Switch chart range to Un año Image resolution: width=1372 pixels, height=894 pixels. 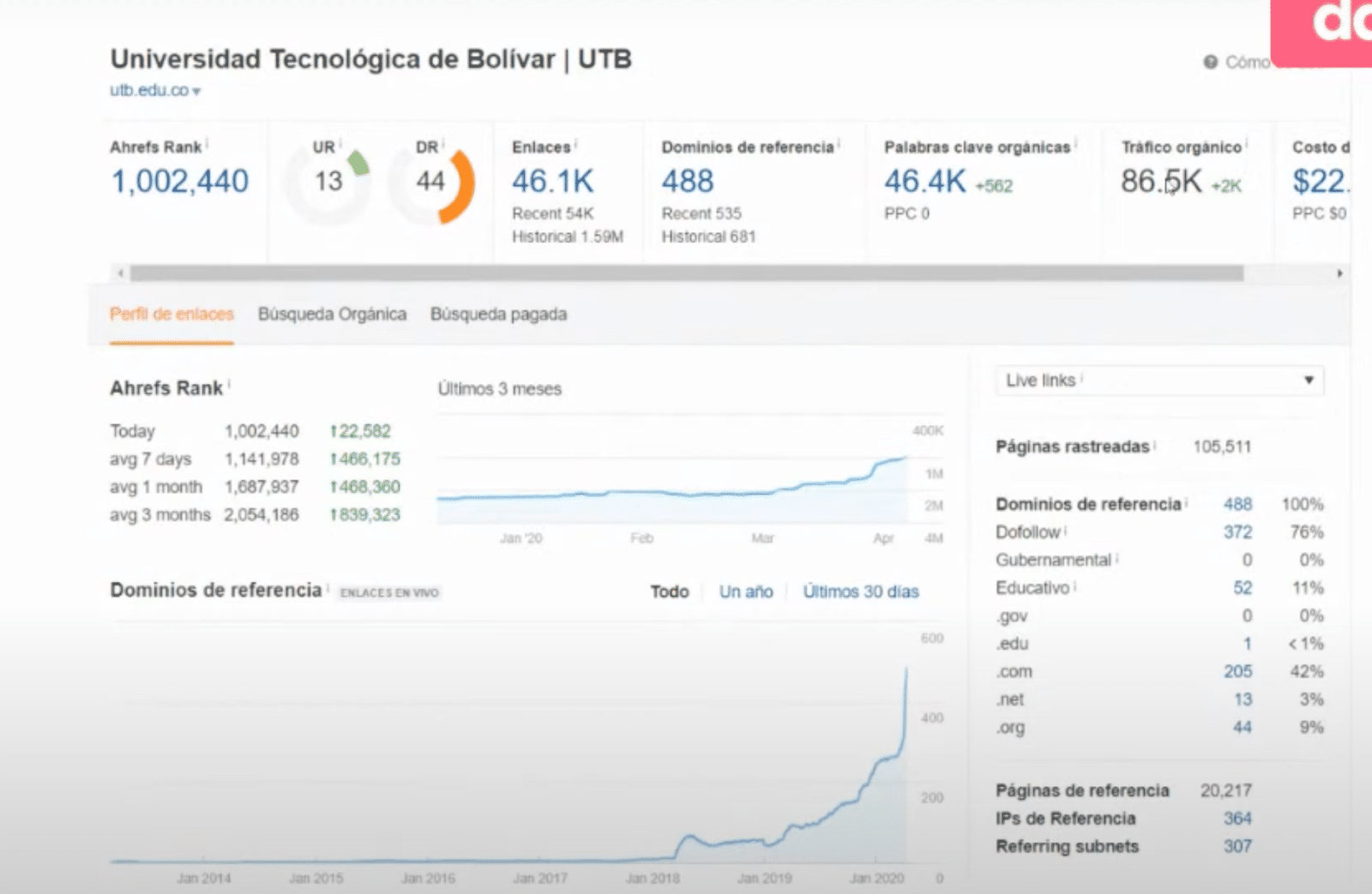(745, 591)
